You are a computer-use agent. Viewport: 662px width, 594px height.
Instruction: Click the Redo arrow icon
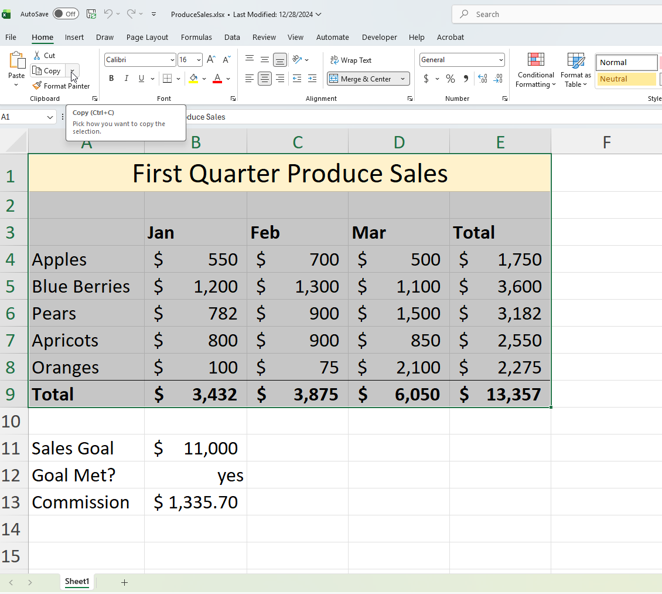[x=131, y=14]
